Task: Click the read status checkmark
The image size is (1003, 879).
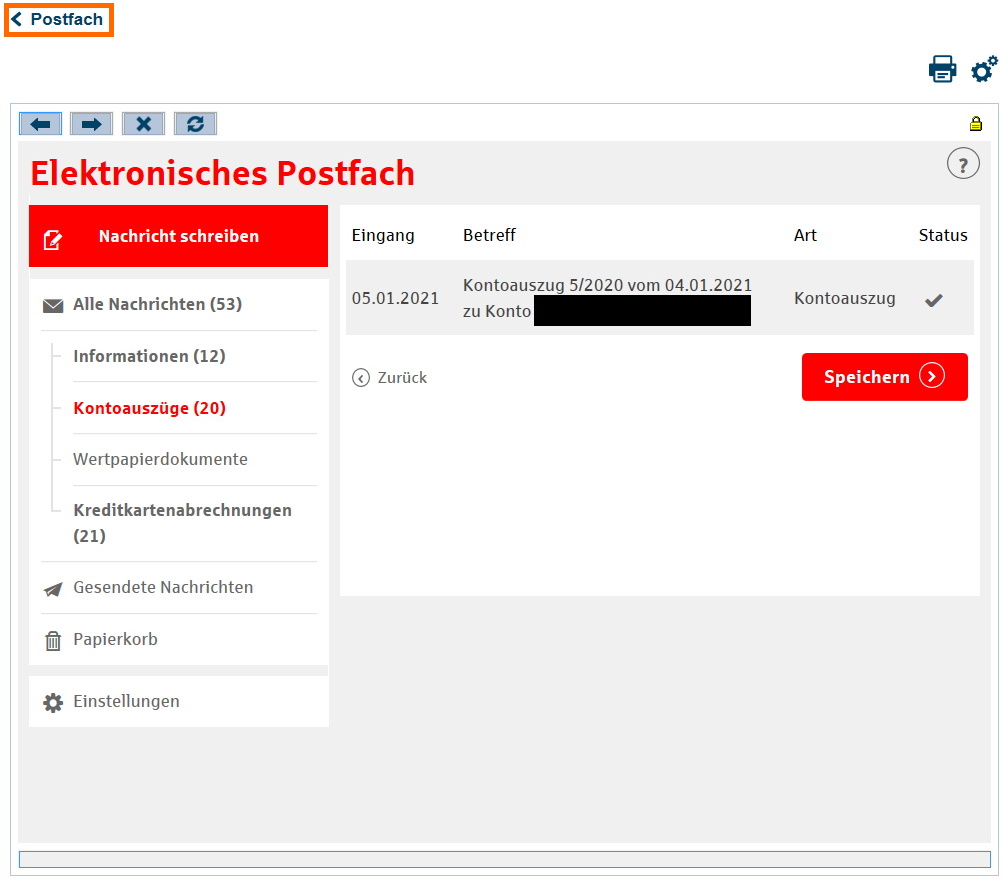Action: click(x=933, y=299)
